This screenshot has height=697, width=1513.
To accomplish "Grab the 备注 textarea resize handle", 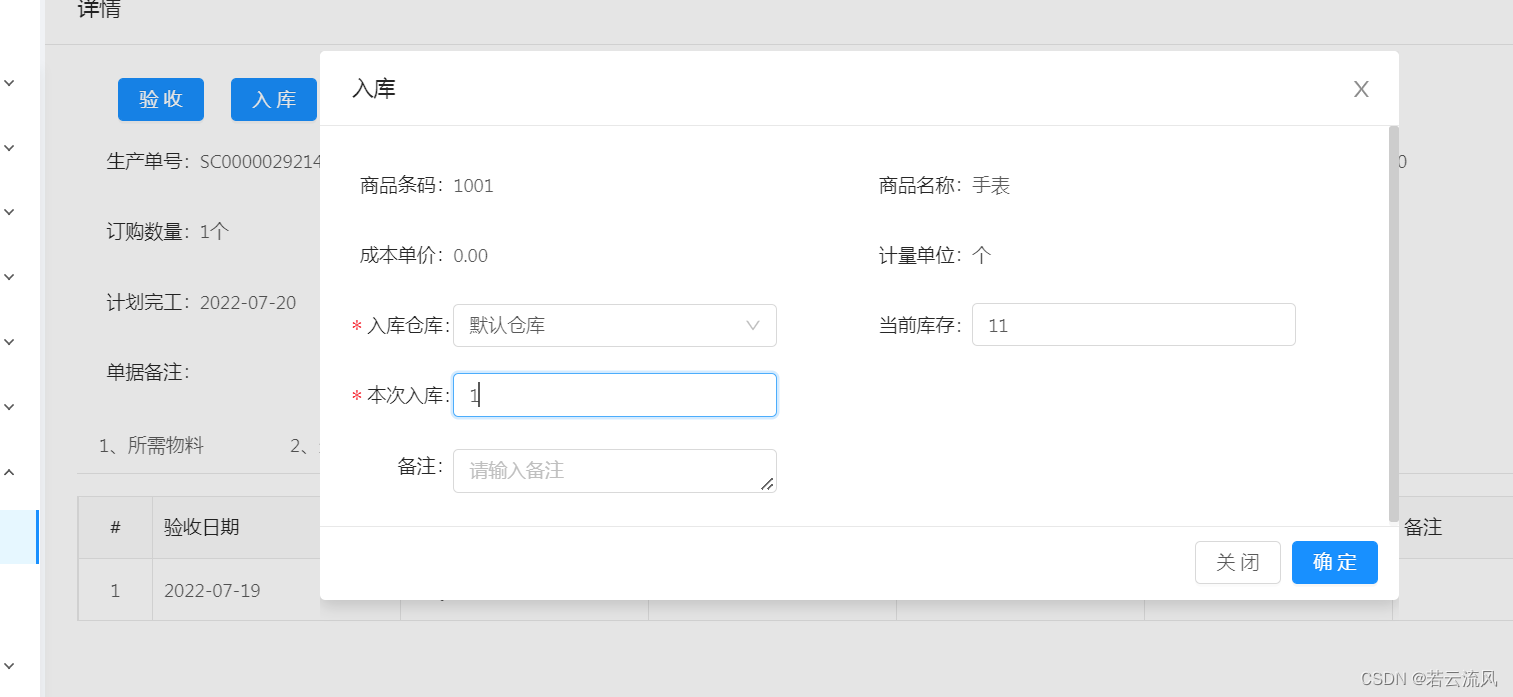I will click(767, 484).
